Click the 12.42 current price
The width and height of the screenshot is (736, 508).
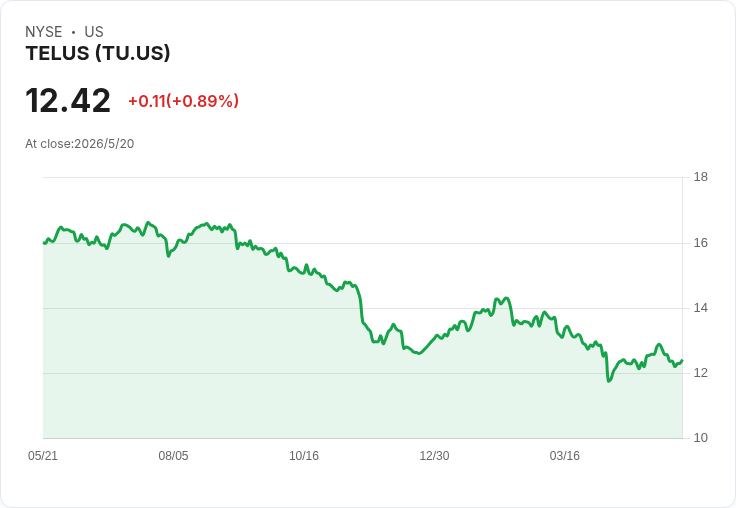[x=68, y=100]
